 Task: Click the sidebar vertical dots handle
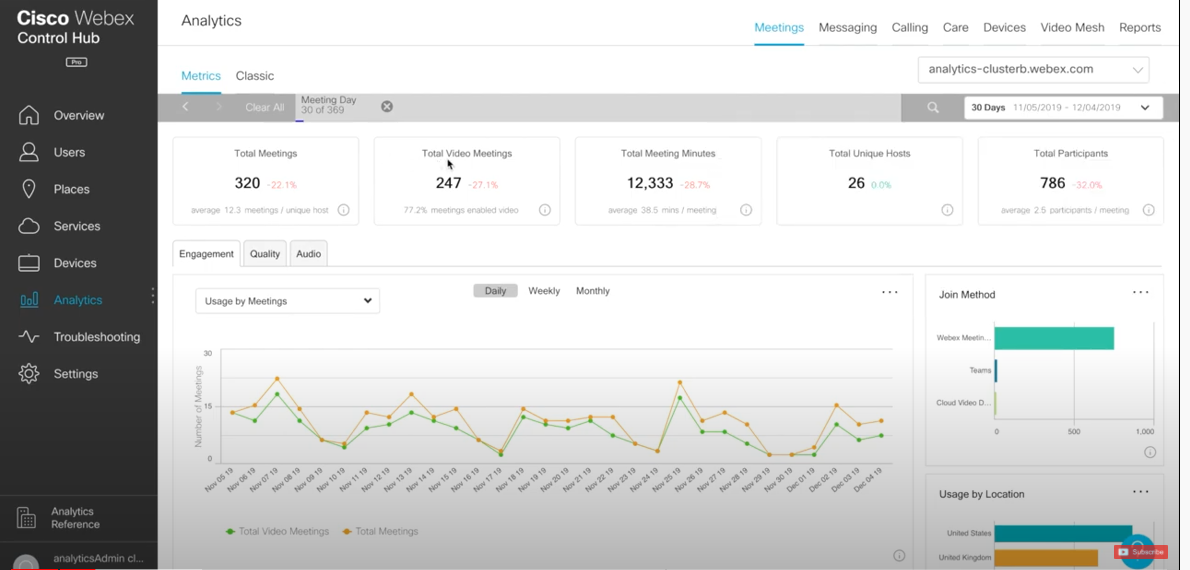153,295
